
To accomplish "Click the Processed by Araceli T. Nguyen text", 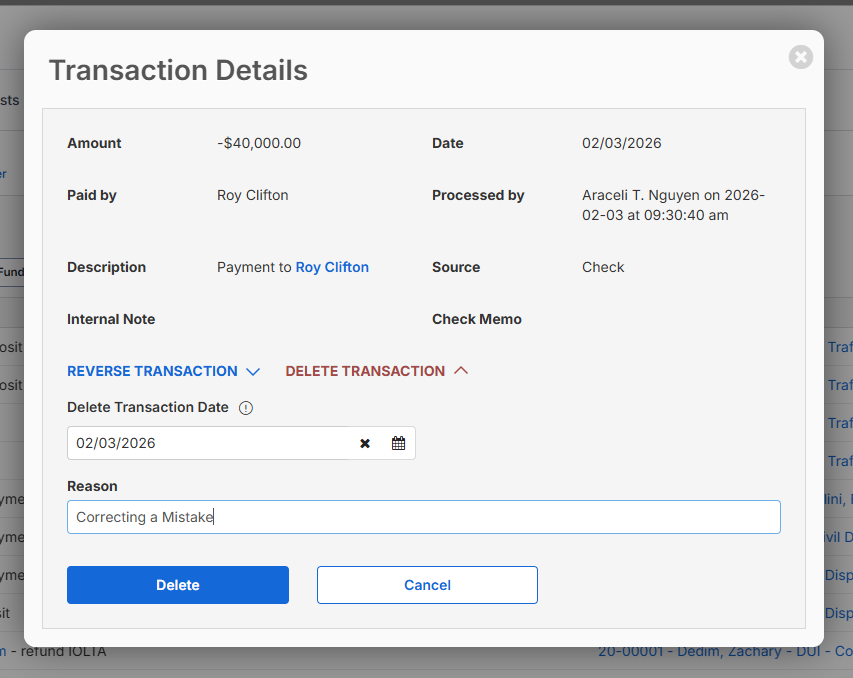I will pos(672,205).
